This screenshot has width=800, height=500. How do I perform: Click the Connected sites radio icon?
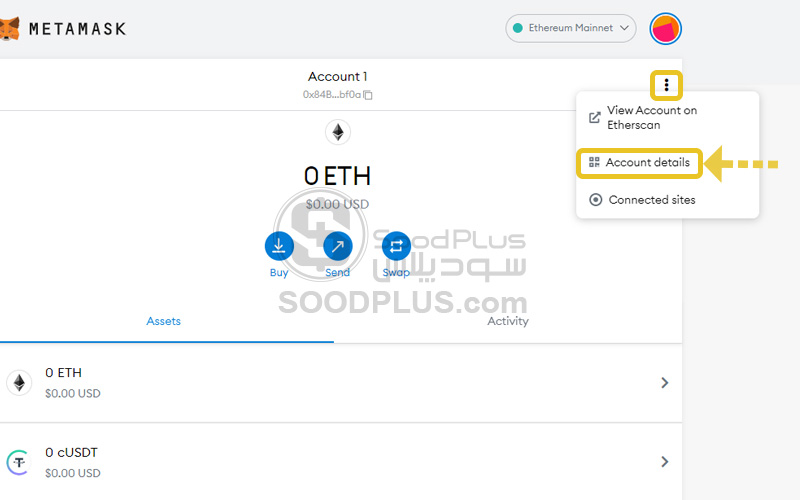[x=595, y=199]
